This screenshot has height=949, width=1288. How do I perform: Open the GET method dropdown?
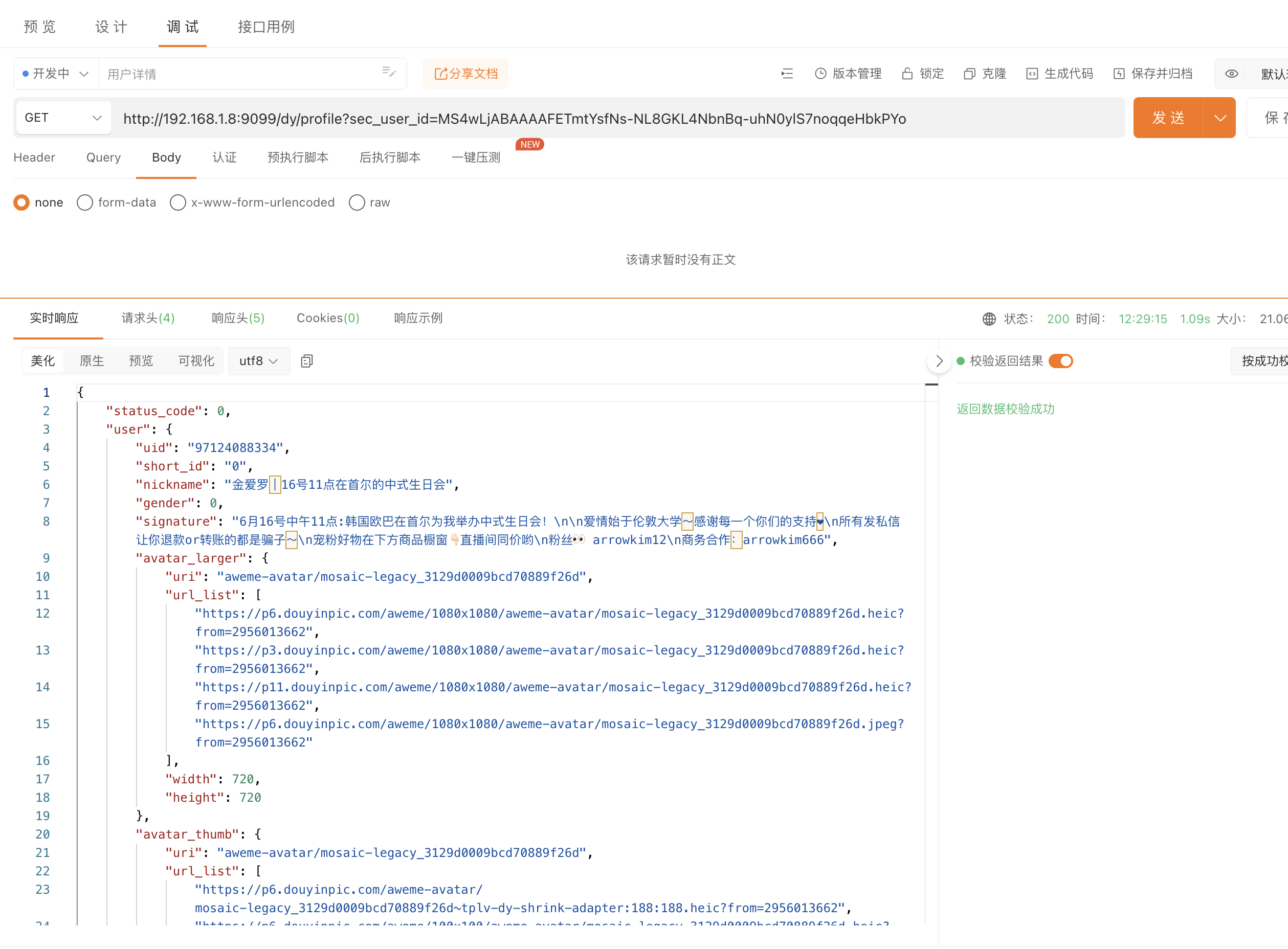point(63,118)
